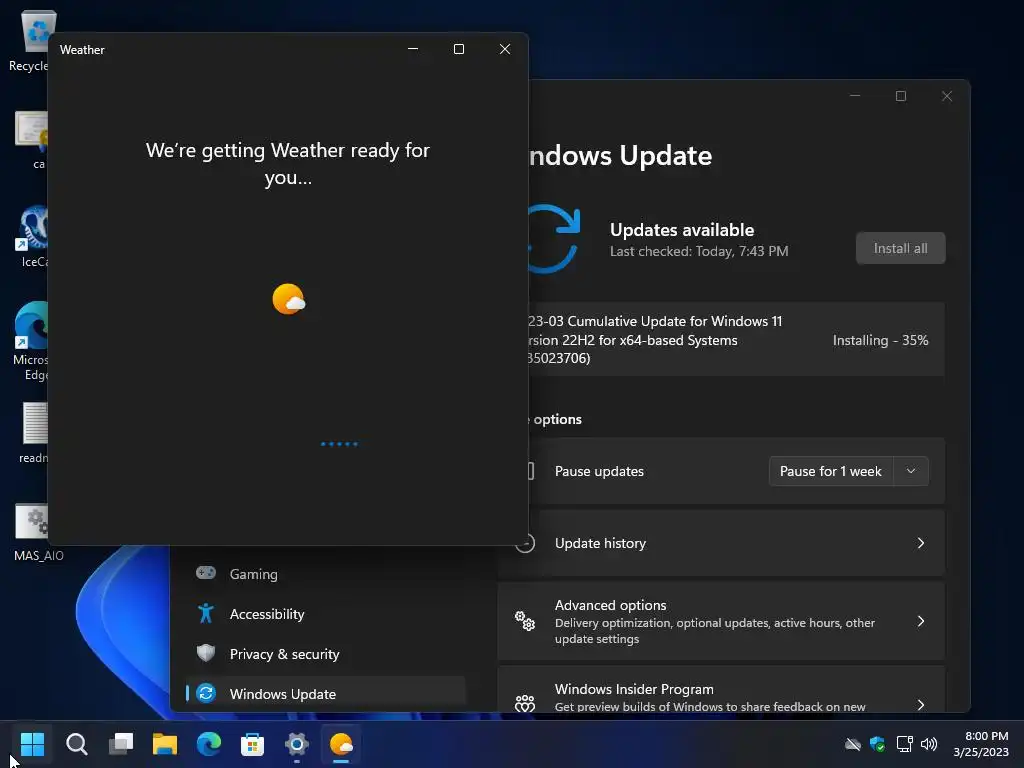Click the Installing - 35% status text
Viewport: 1024px width, 768px height.
[880, 340]
